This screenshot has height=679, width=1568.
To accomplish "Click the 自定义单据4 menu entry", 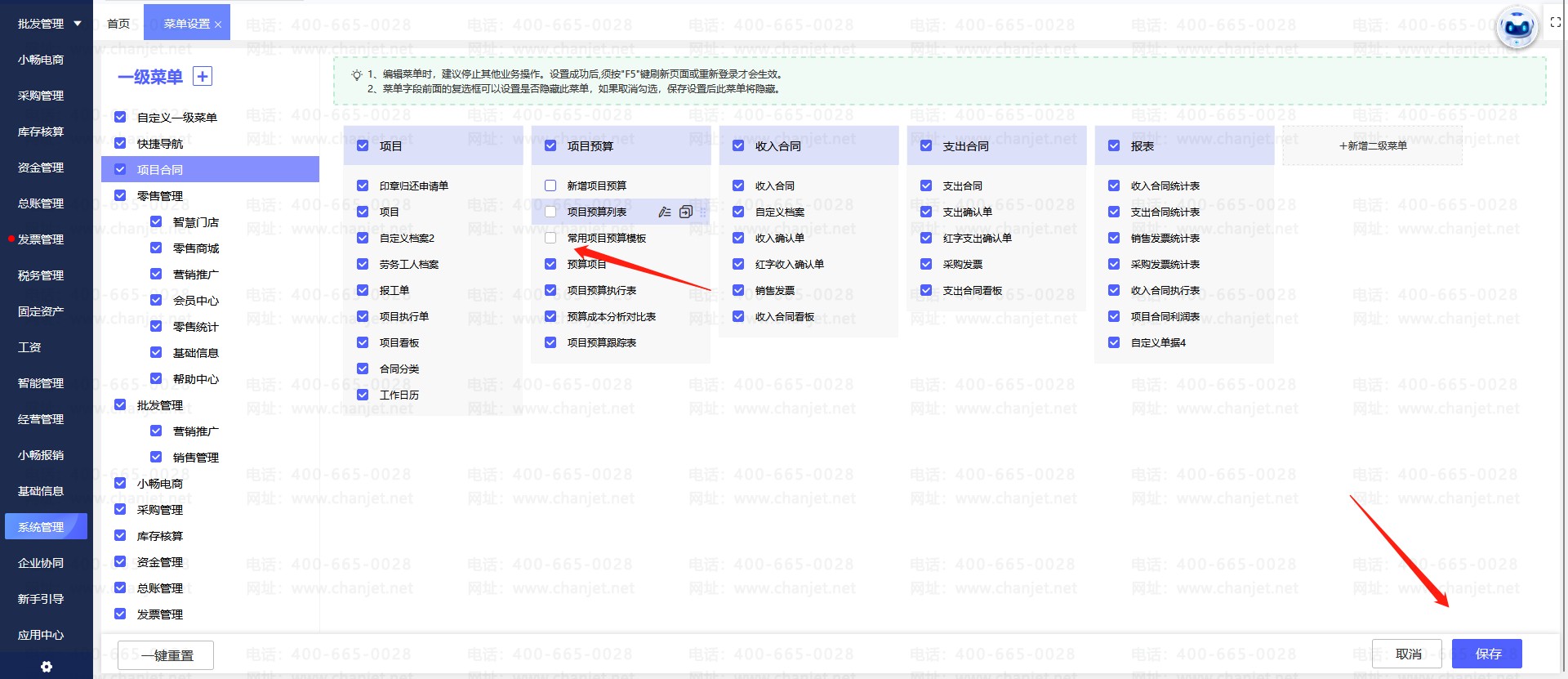I will (1158, 343).
